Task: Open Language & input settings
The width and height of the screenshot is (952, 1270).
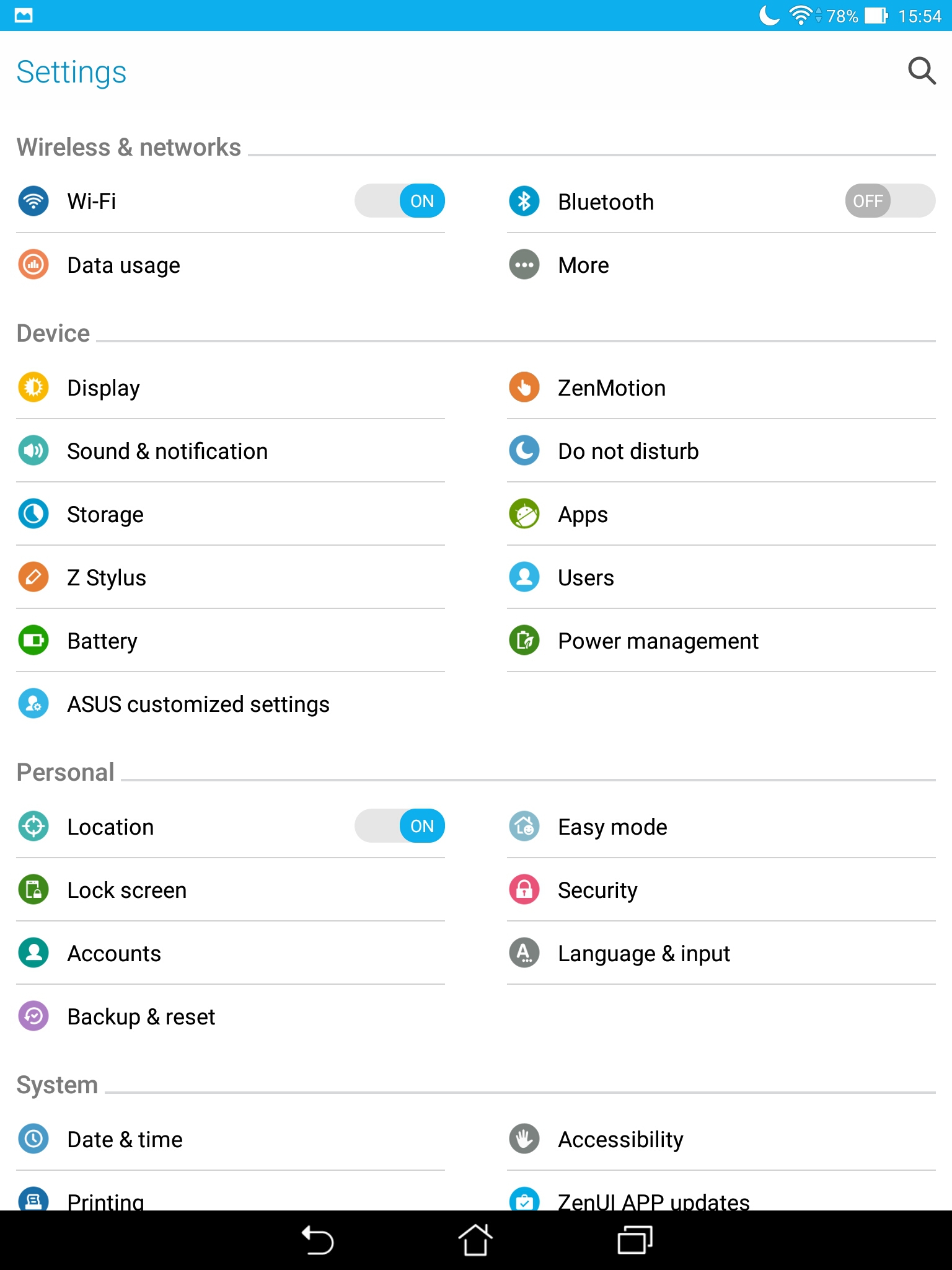Action: click(721, 953)
